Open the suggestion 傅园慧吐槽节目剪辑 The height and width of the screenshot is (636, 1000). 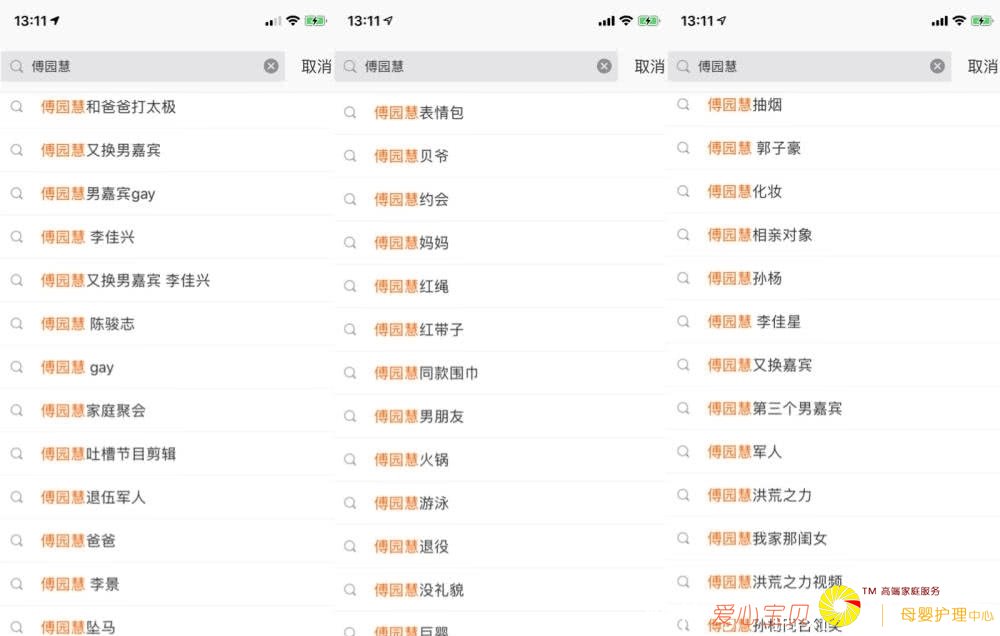[108, 454]
